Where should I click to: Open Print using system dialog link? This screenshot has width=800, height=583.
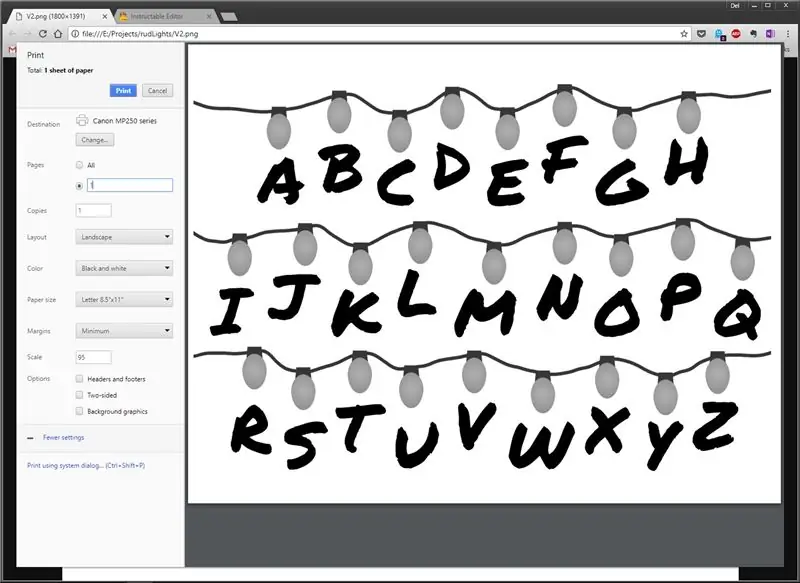pos(86,465)
